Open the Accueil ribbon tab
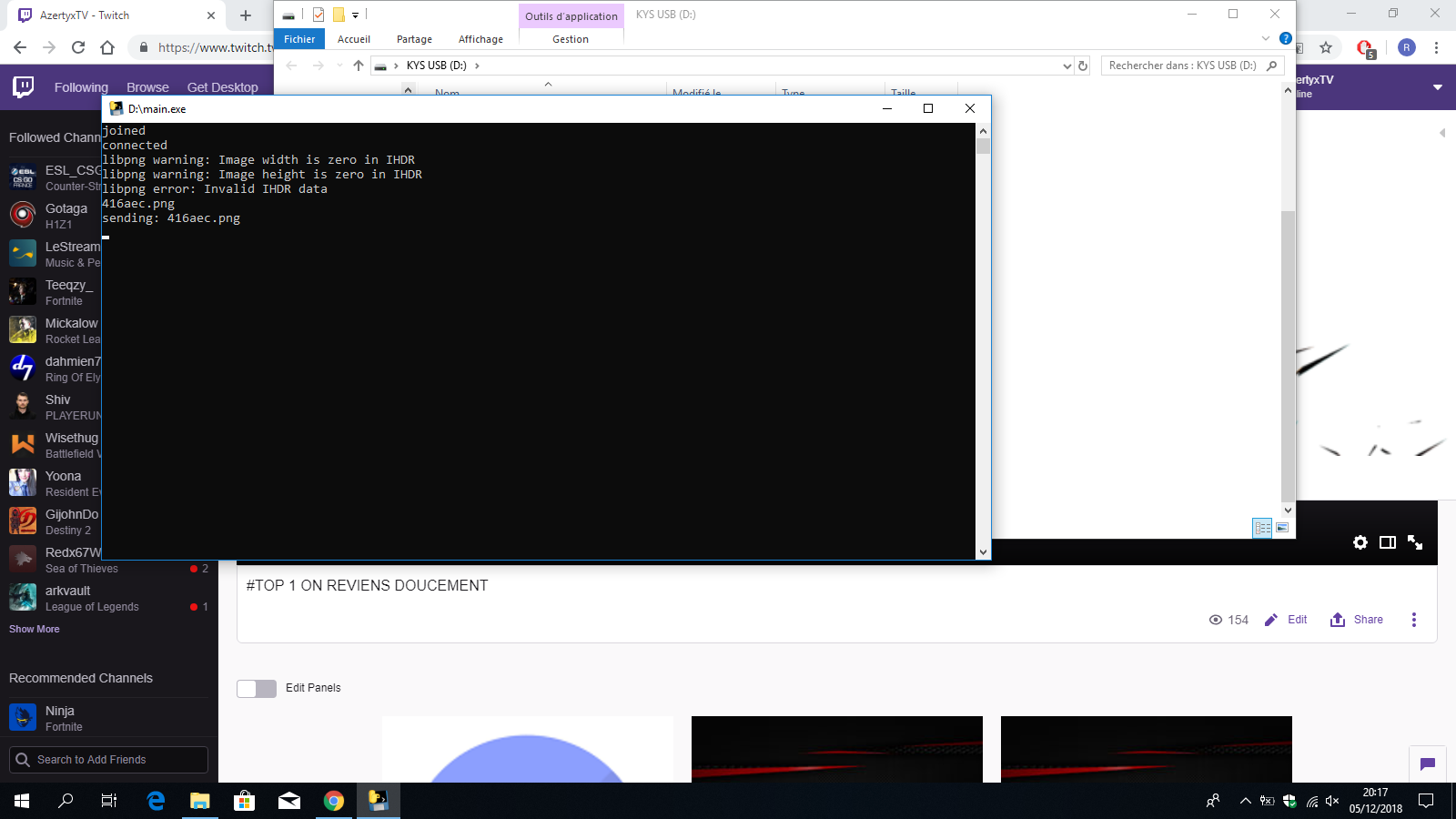This screenshot has width=1456, height=819. coord(354,39)
